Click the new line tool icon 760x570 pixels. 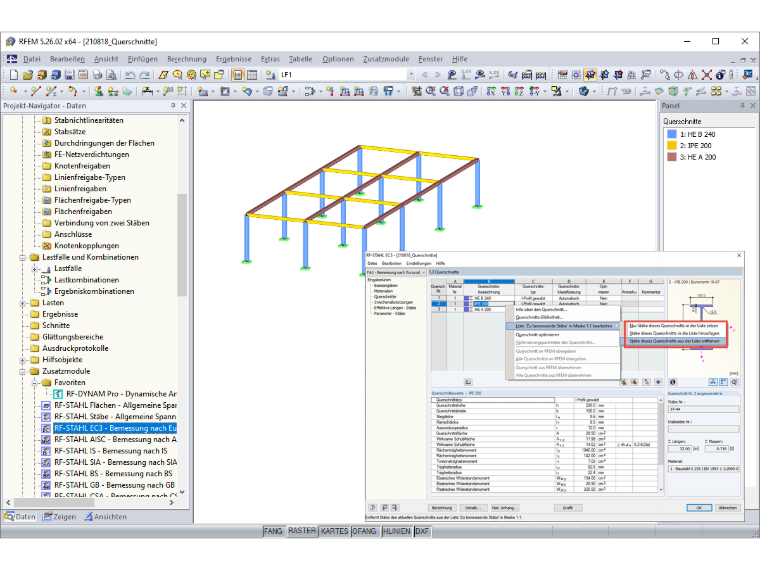35,91
